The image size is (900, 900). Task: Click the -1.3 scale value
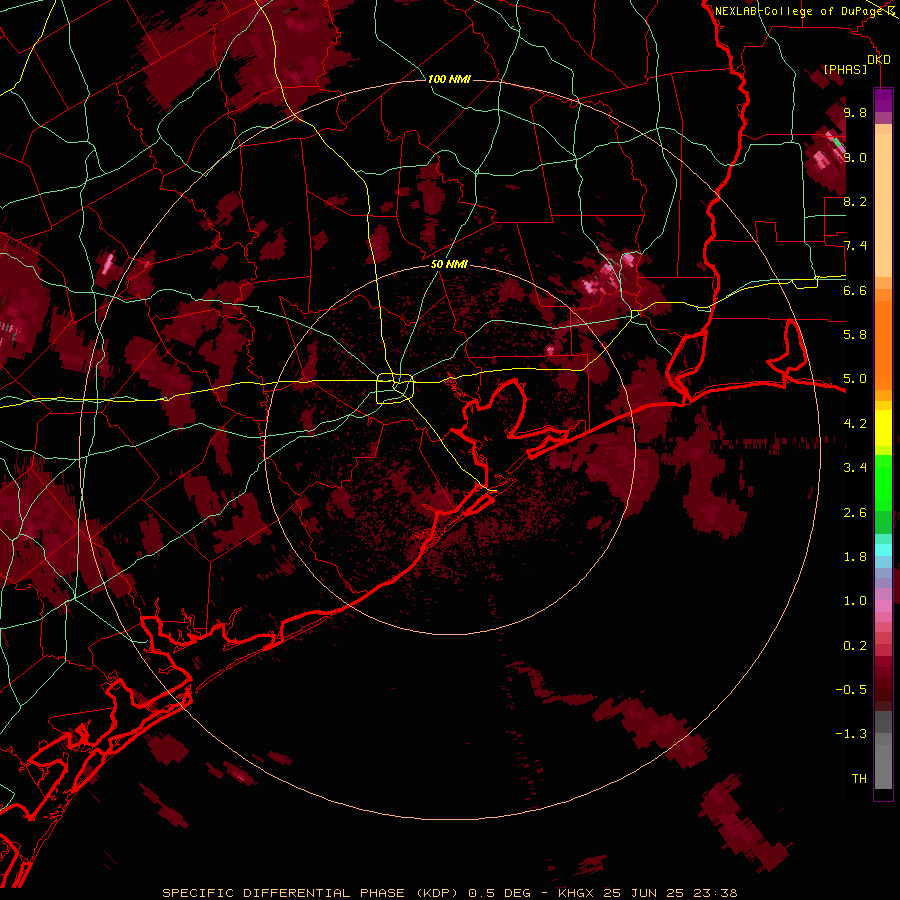coord(851,734)
